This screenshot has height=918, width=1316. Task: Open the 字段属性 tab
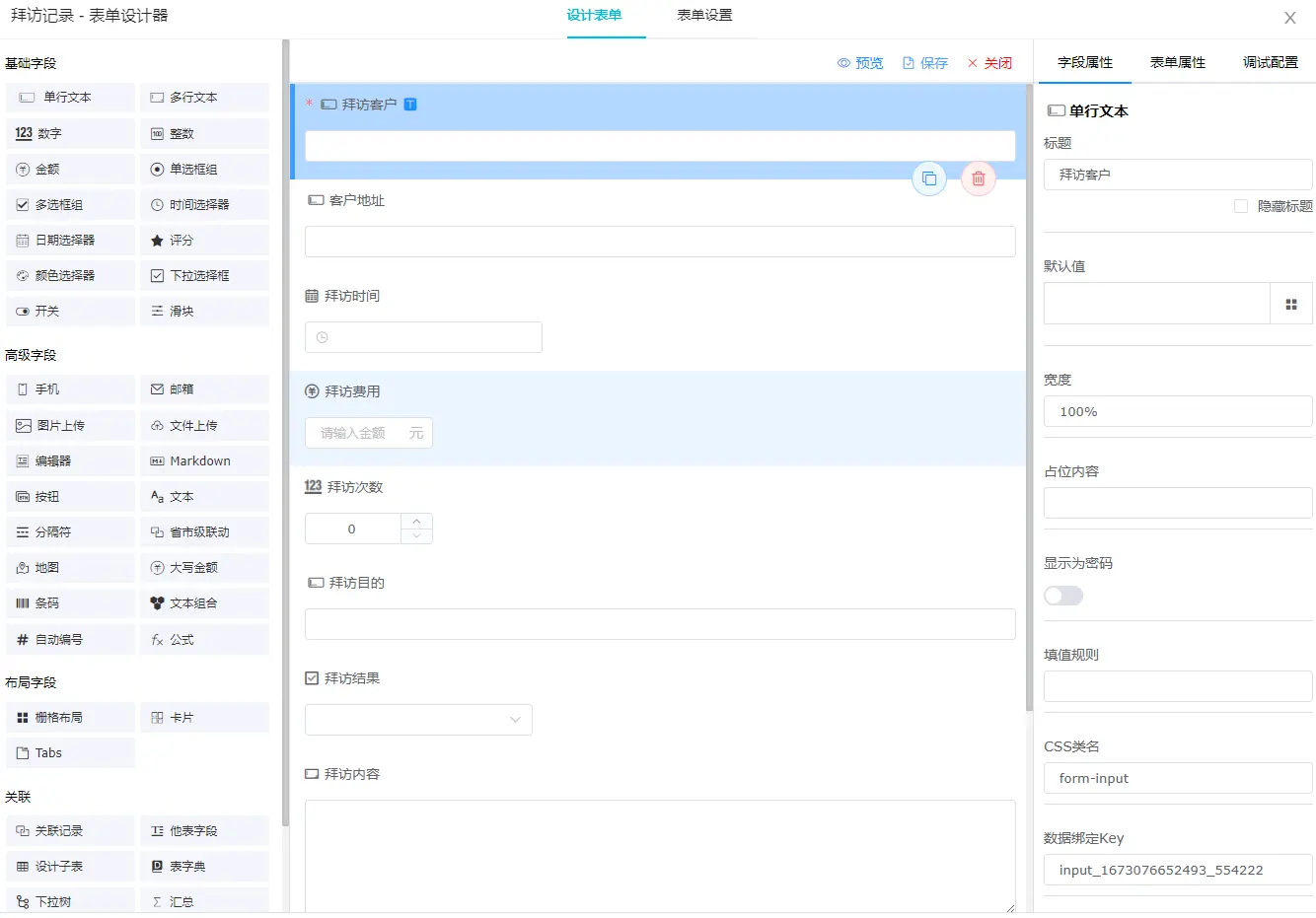(x=1085, y=62)
